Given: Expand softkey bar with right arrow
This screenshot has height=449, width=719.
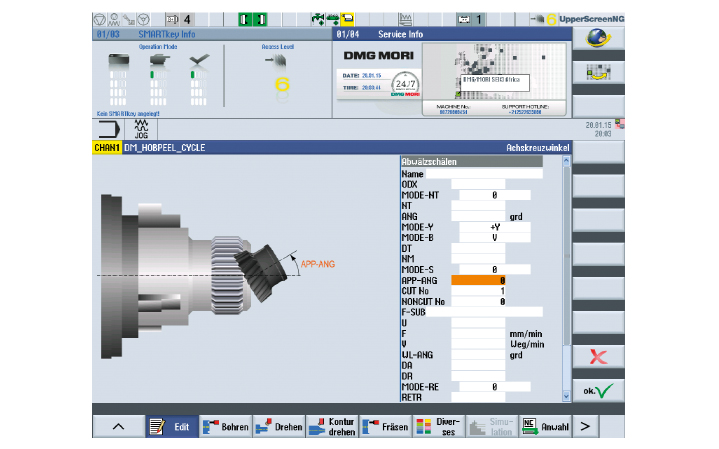Looking at the screenshot, I should point(586,427).
